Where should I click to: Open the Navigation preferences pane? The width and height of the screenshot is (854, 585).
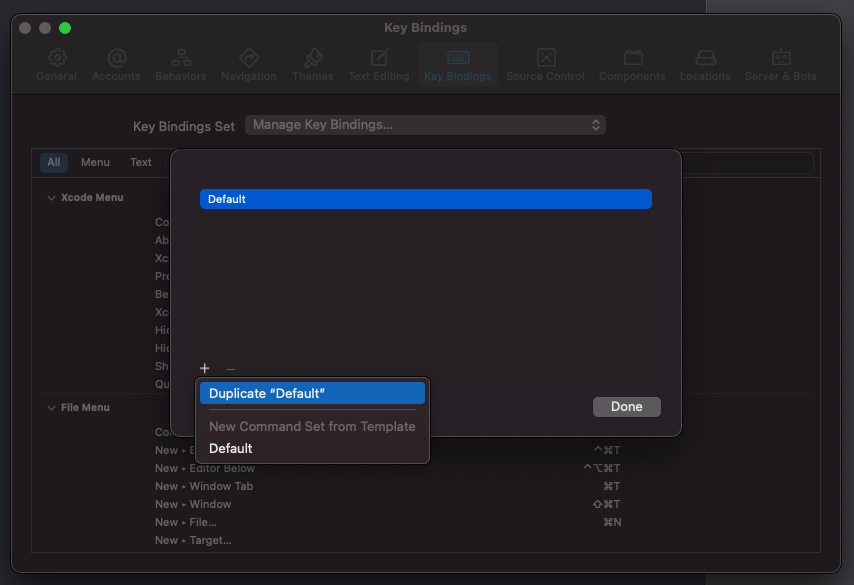[248, 65]
